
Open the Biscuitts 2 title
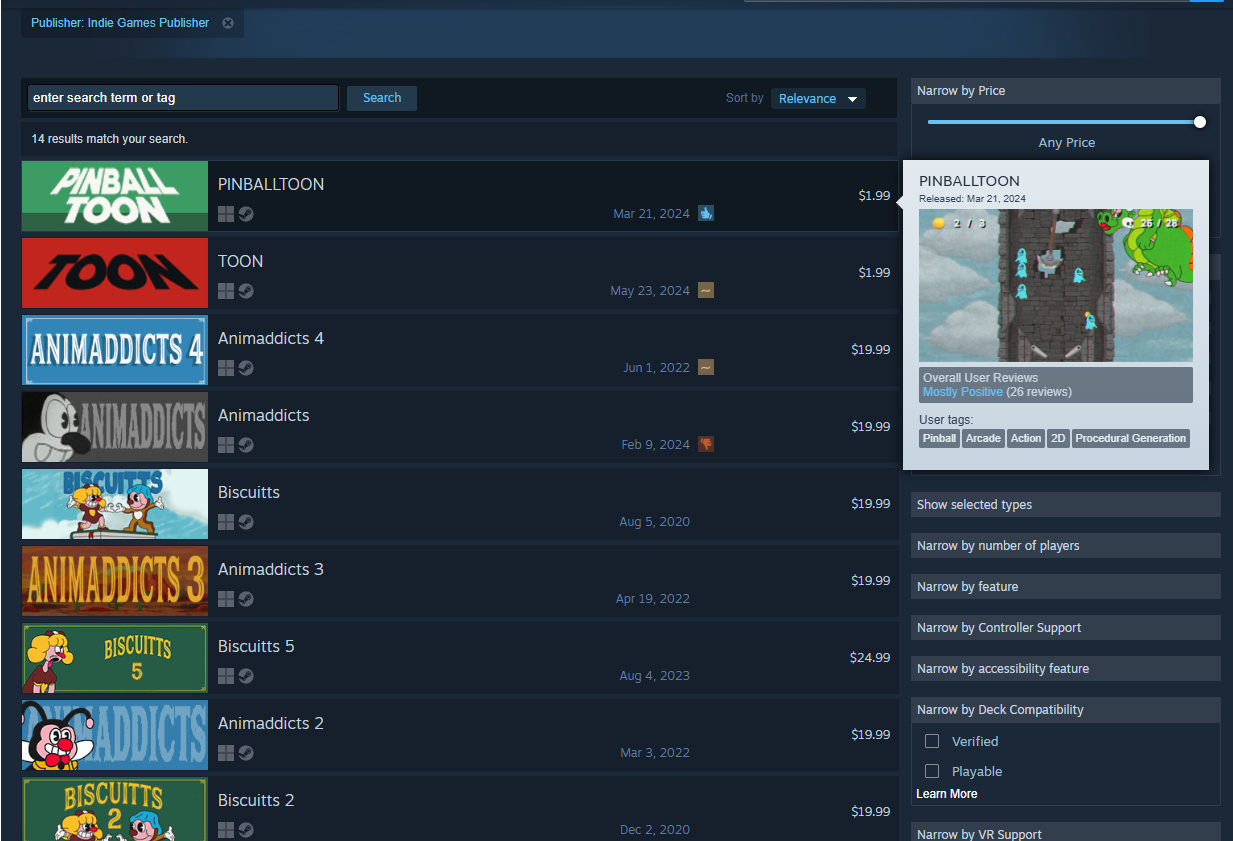256,800
